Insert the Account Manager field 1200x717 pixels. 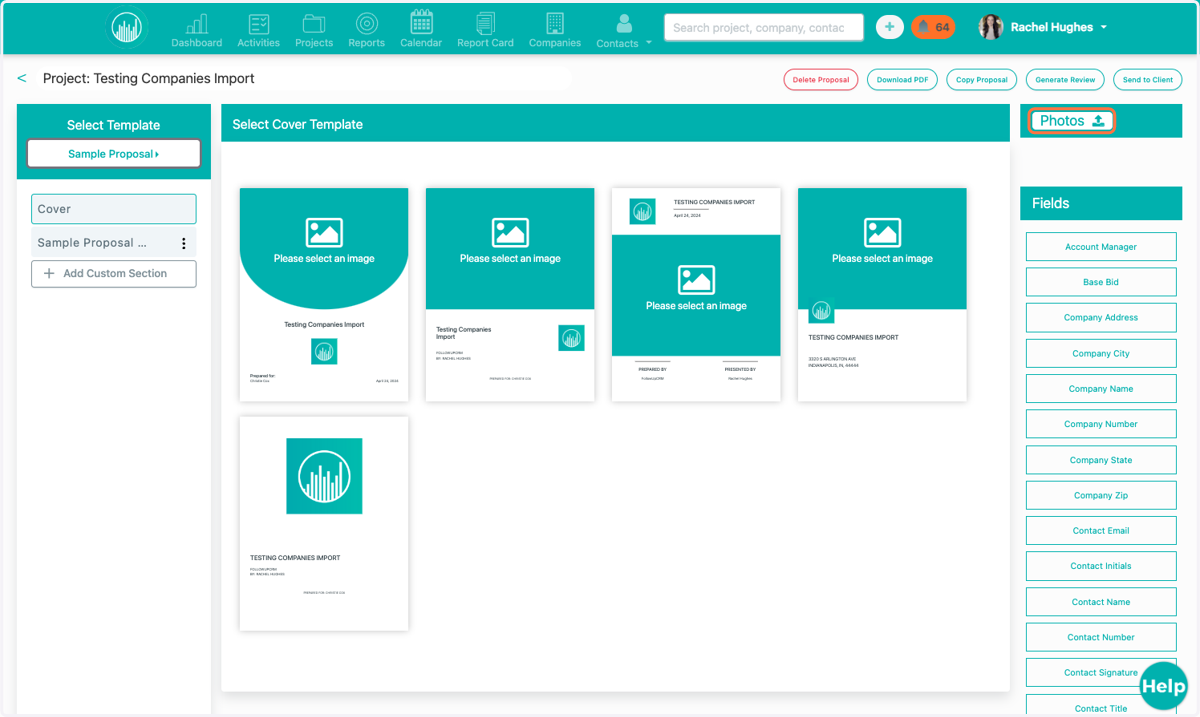[x=1101, y=247]
